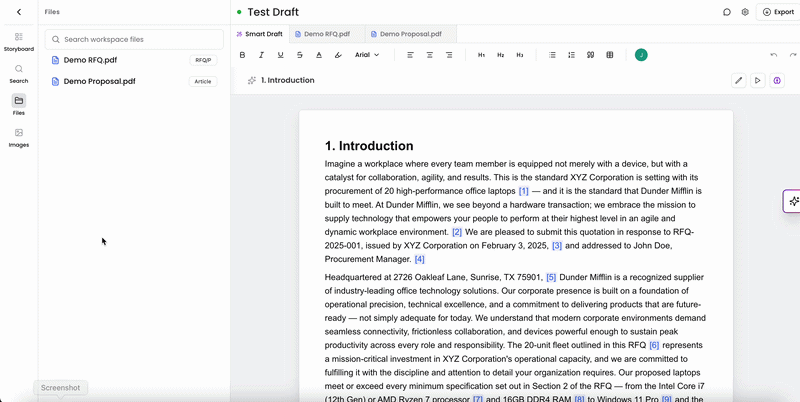The height and width of the screenshot is (402, 800).
Task: Toggle strikethrough formatting
Action: [299, 55]
